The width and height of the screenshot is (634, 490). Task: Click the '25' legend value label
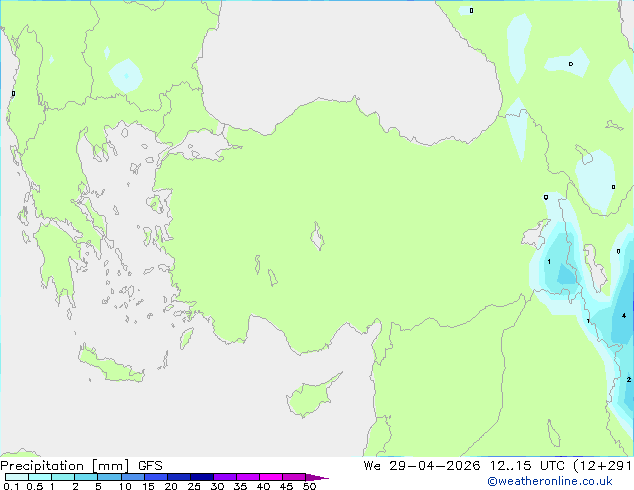pos(194,486)
